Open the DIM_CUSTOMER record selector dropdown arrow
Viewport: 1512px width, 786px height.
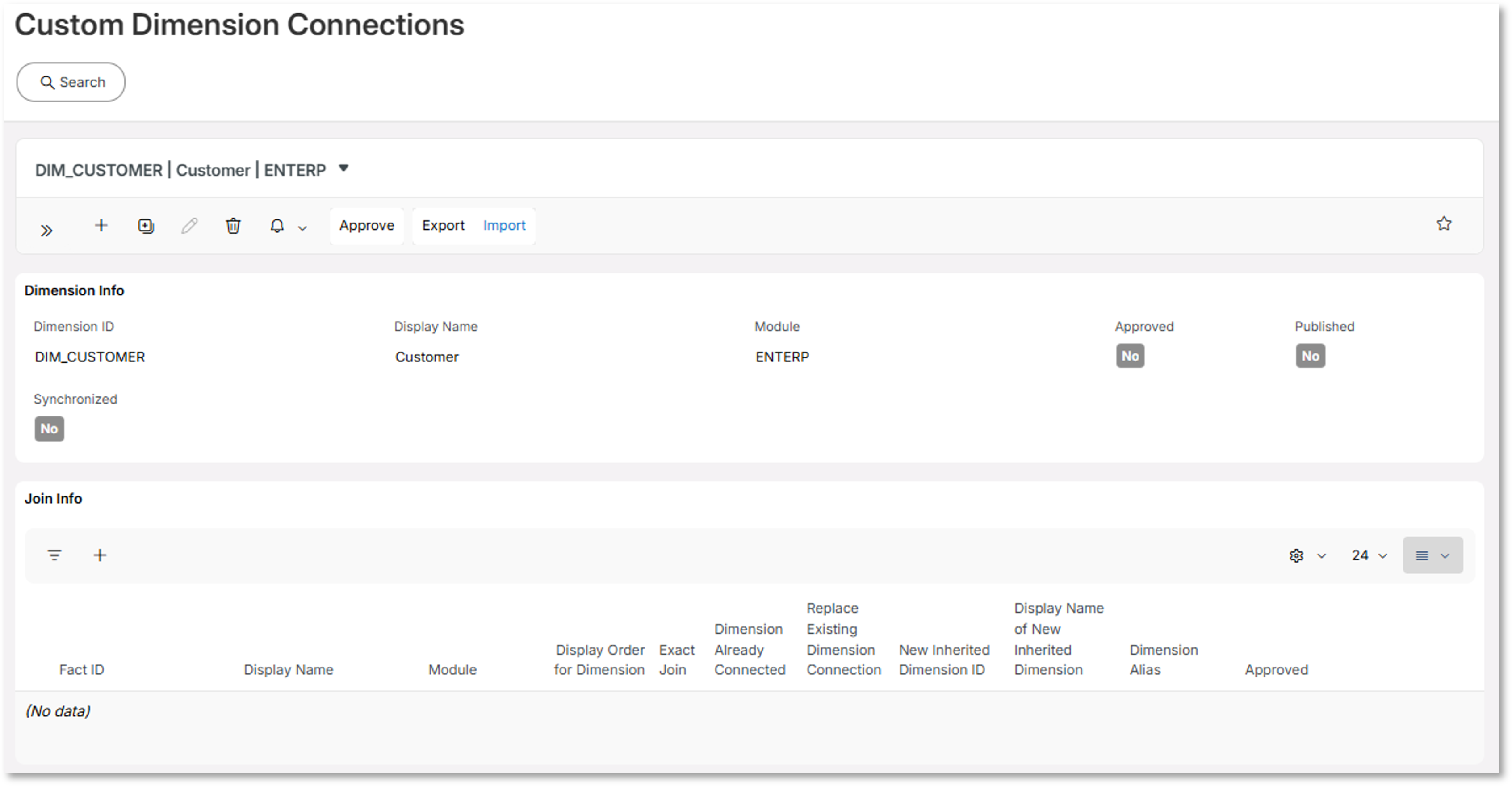pyautogui.click(x=344, y=168)
